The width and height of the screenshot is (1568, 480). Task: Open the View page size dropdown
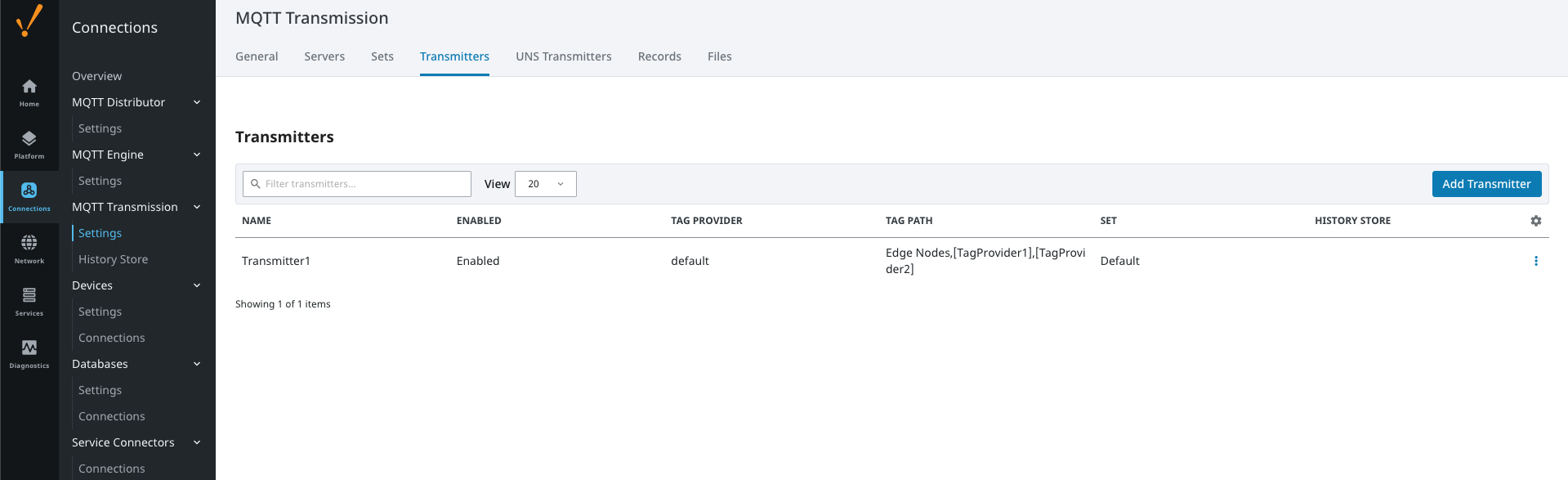[x=545, y=184]
